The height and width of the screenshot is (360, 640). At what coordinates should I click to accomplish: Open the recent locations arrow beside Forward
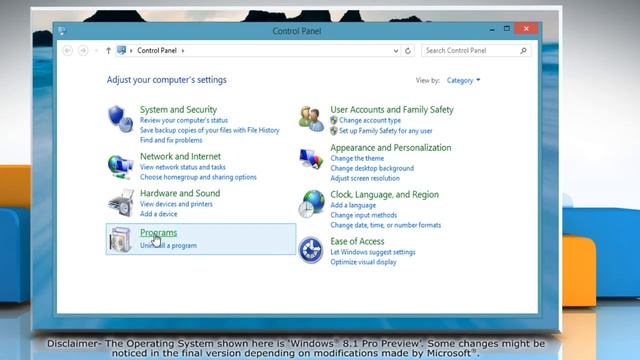coord(96,51)
